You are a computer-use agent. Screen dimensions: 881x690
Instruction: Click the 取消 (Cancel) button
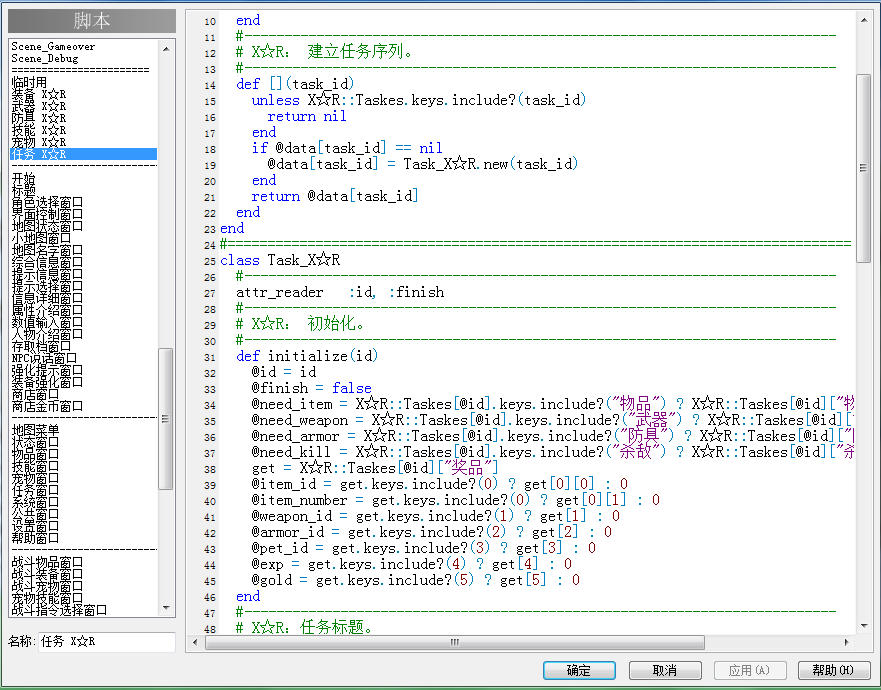665,670
